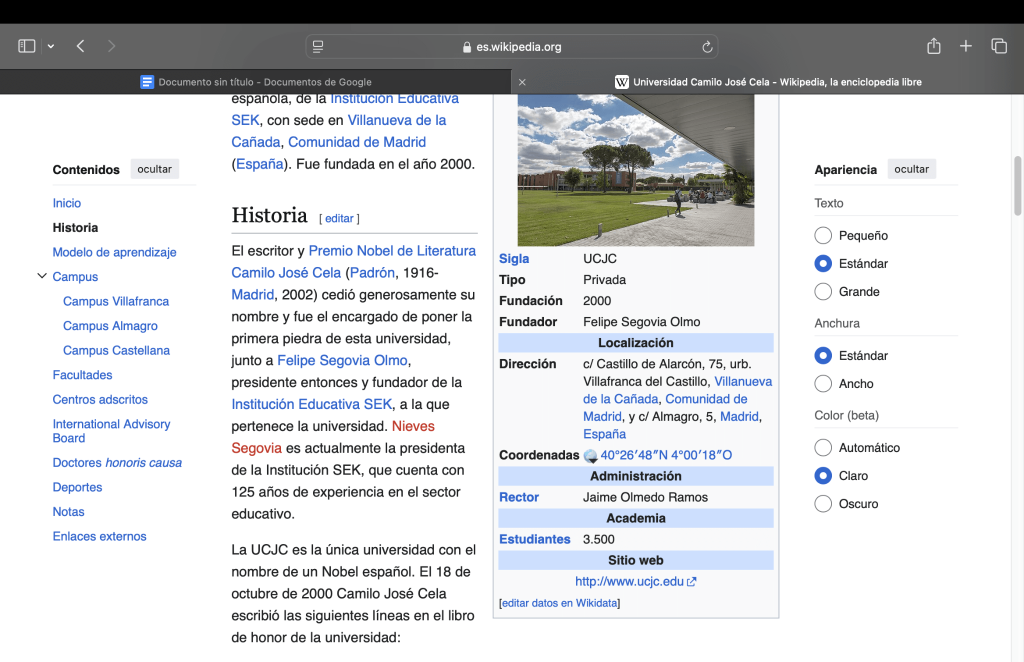Open the sidebar options chevron dropdown
This screenshot has height=662, width=1024.
click(x=51, y=46)
